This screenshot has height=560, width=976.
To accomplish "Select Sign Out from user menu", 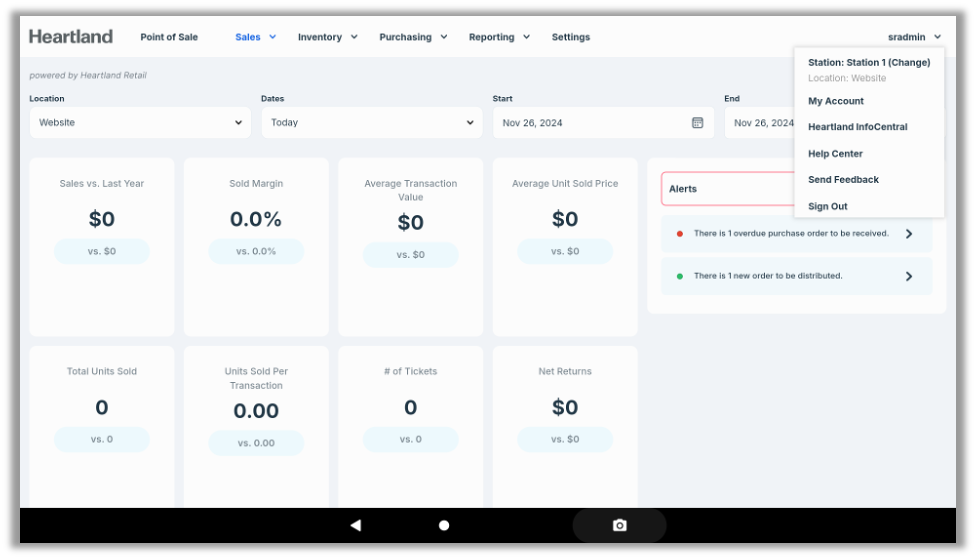I will click(x=827, y=206).
